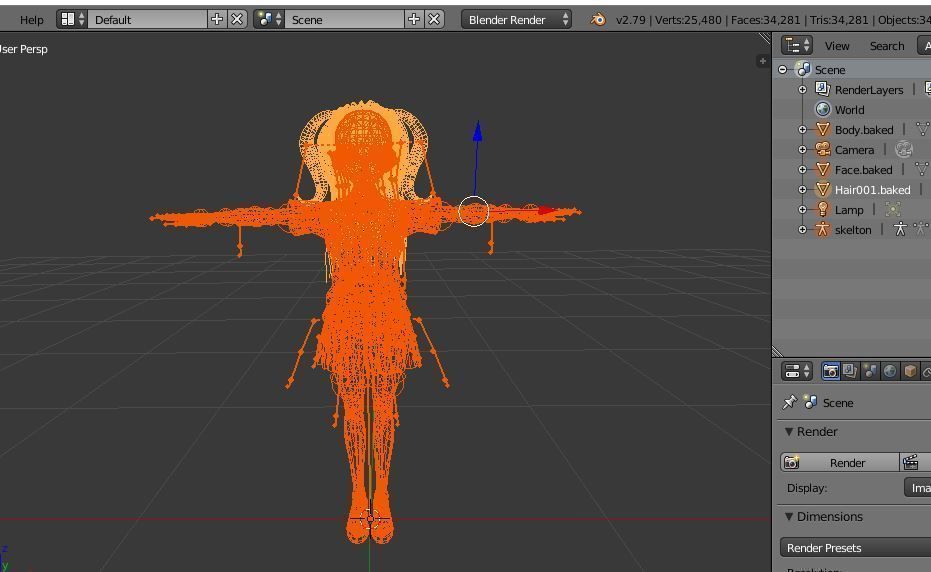
Task: Expand the Body.baked object
Action: pyautogui.click(x=802, y=129)
